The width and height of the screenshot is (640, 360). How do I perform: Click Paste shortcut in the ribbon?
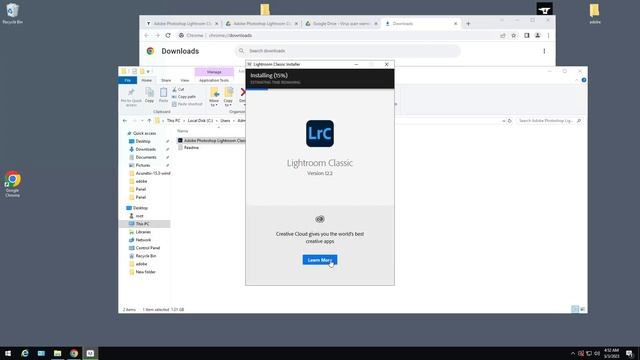click(x=187, y=104)
